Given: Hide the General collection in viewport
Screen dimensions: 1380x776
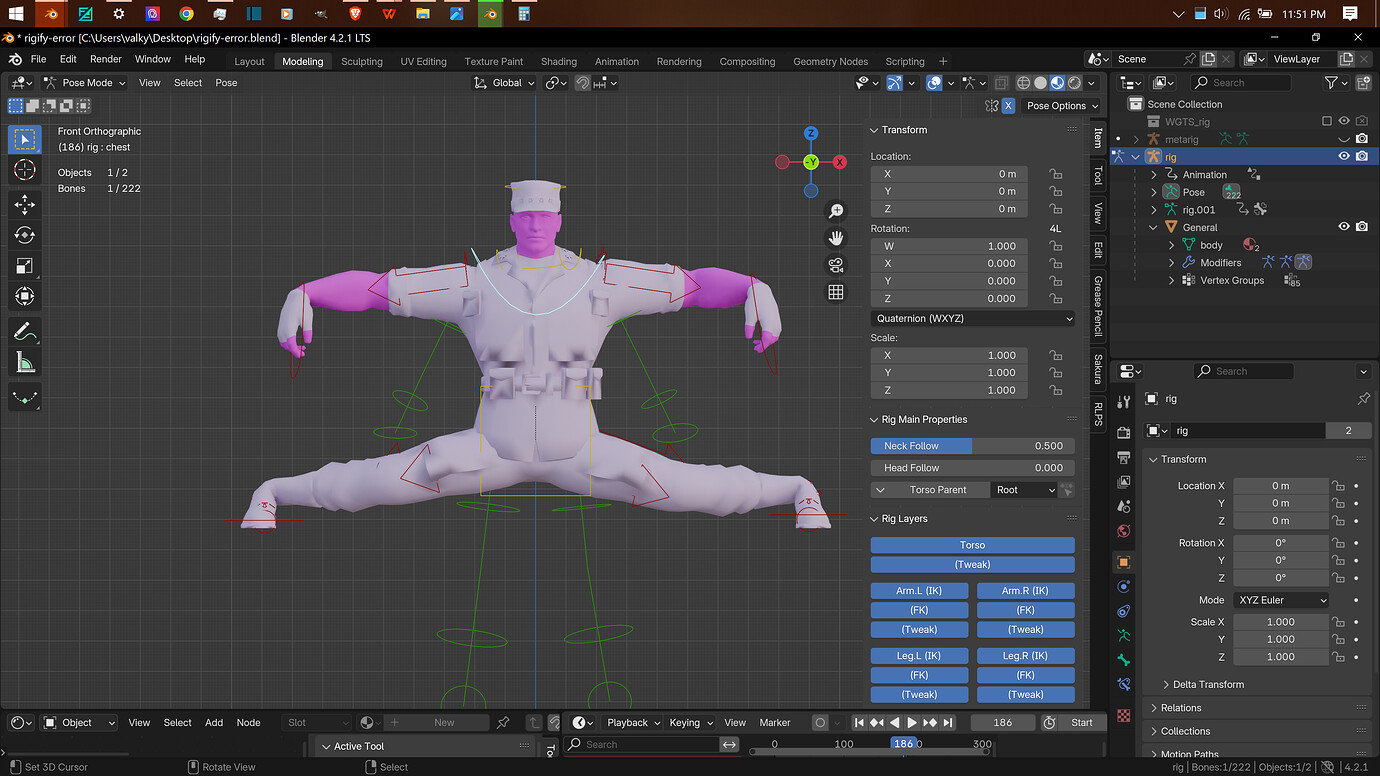Looking at the screenshot, I should pyautogui.click(x=1344, y=227).
